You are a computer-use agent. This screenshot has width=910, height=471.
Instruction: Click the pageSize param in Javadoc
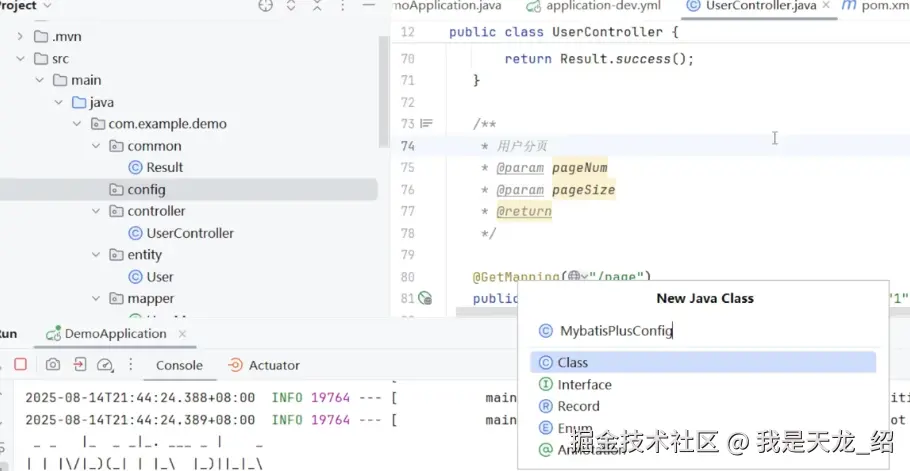[x=583, y=190]
